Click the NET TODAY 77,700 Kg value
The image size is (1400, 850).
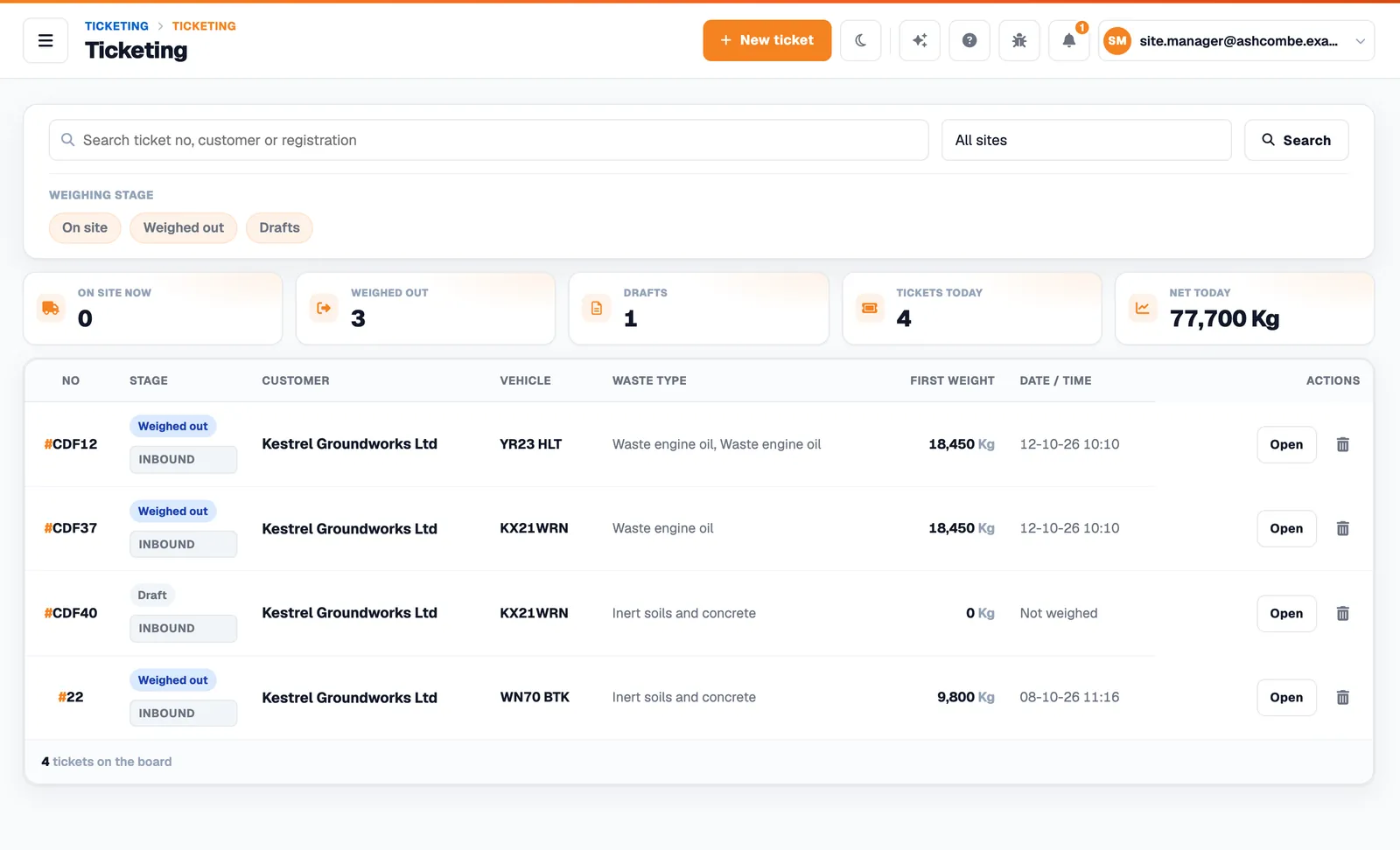click(x=1224, y=318)
